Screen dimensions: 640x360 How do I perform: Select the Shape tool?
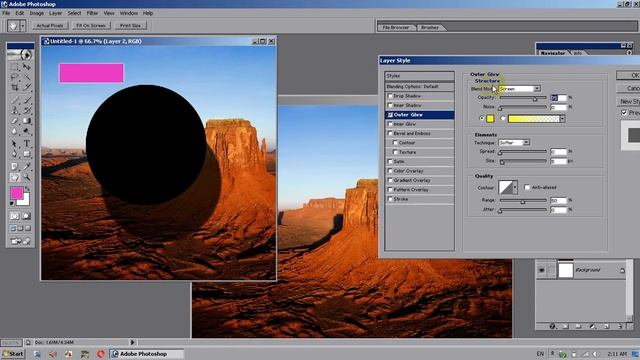point(27,154)
